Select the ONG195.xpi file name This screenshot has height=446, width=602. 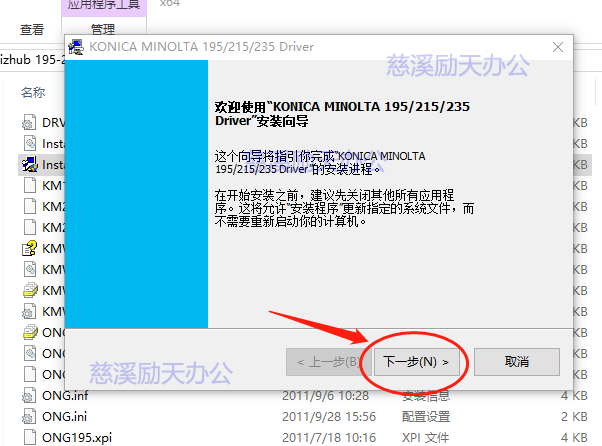coord(74,437)
